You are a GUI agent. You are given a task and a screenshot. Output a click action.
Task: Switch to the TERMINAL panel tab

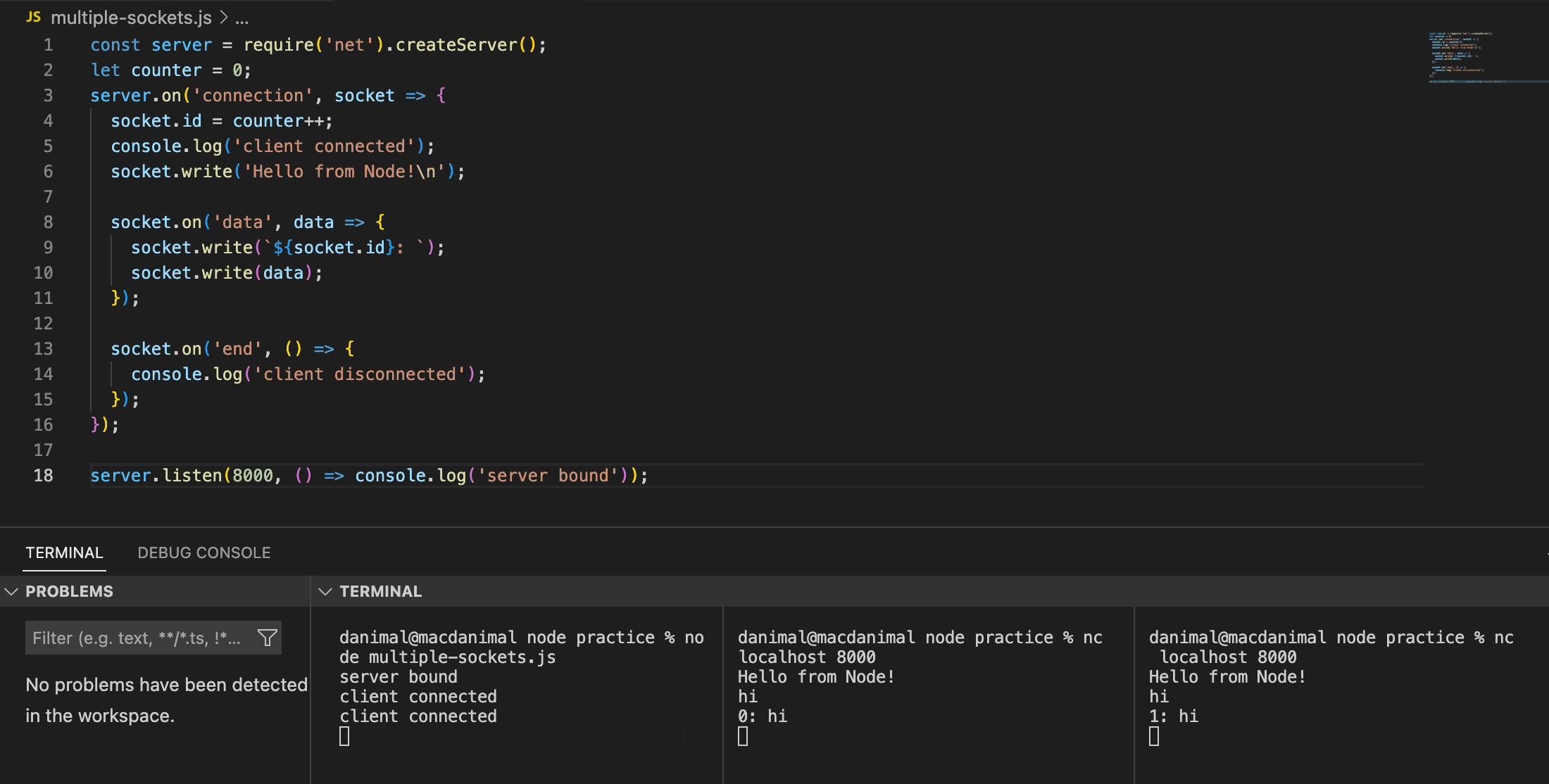[x=64, y=552]
